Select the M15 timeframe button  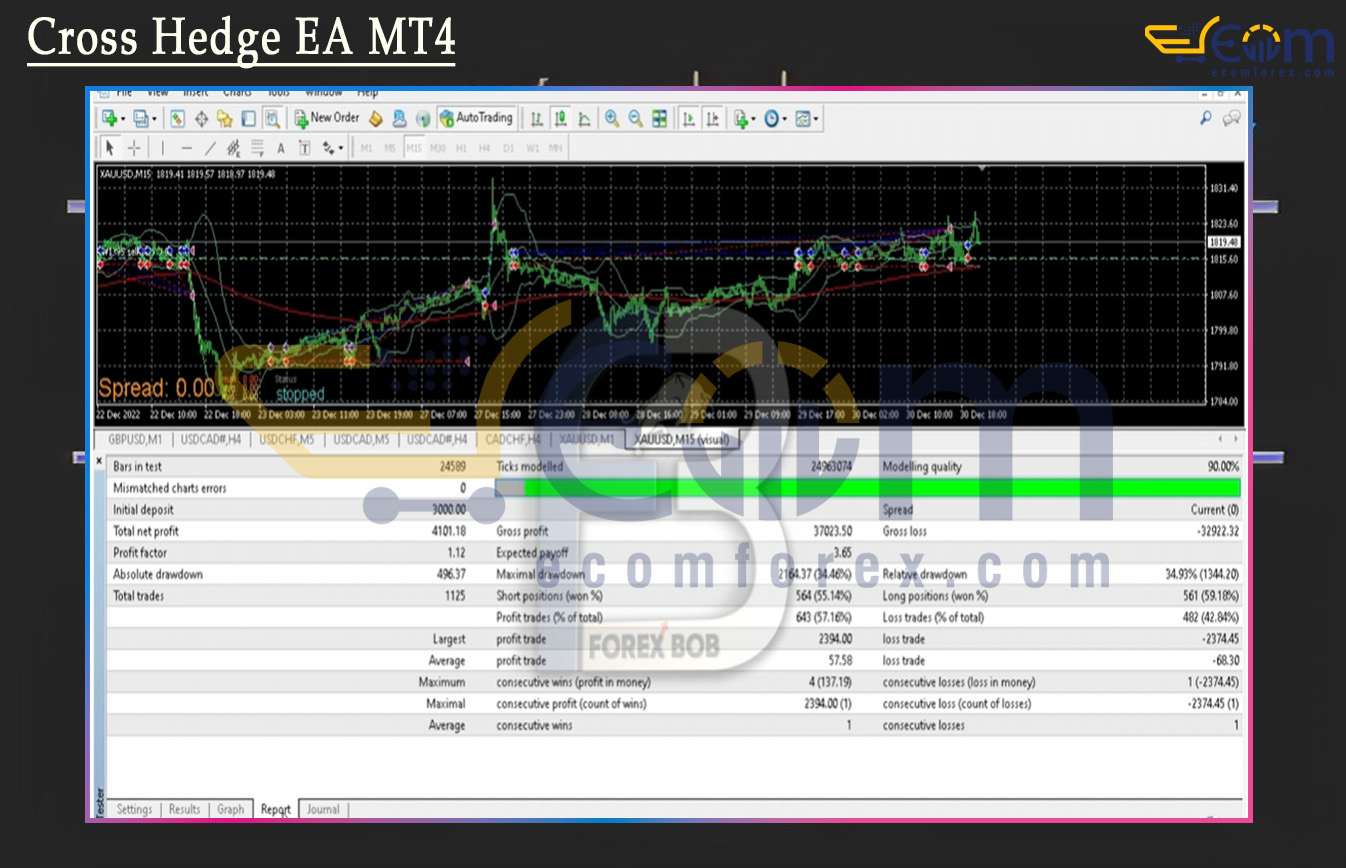coord(413,148)
